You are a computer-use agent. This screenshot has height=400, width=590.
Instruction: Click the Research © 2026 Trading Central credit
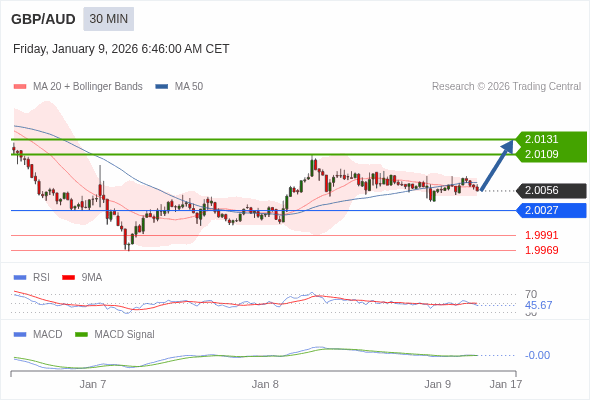(506, 87)
